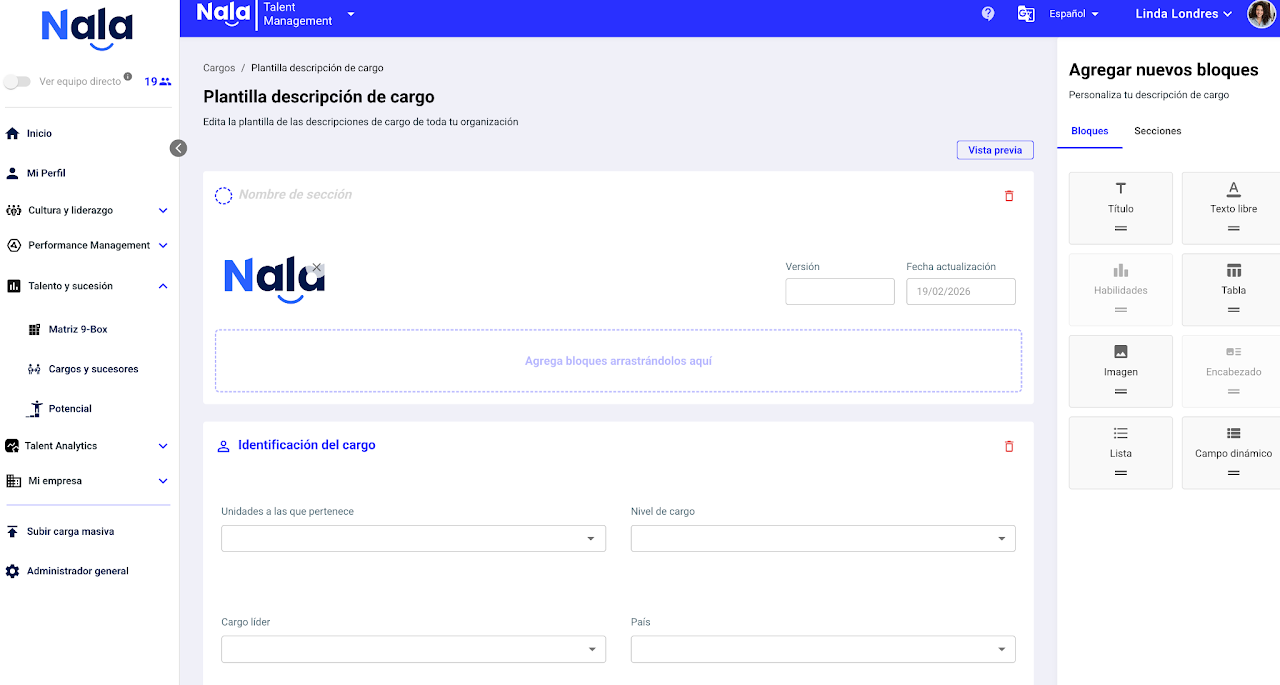Switch to the Secciones tab
This screenshot has width=1280, height=685.
[x=1157, y=131]
